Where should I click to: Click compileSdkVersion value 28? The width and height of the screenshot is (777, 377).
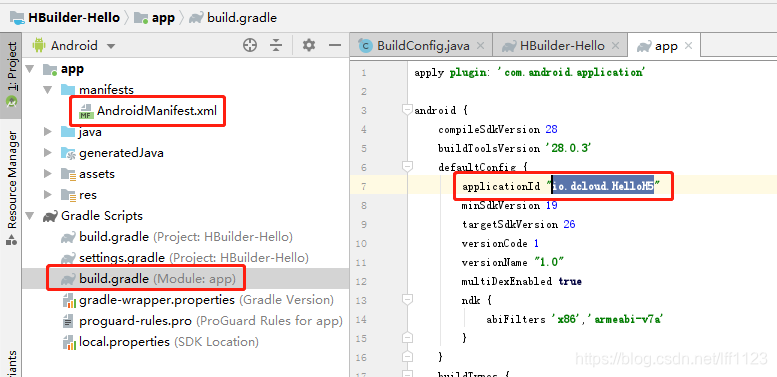coord(552,129)
